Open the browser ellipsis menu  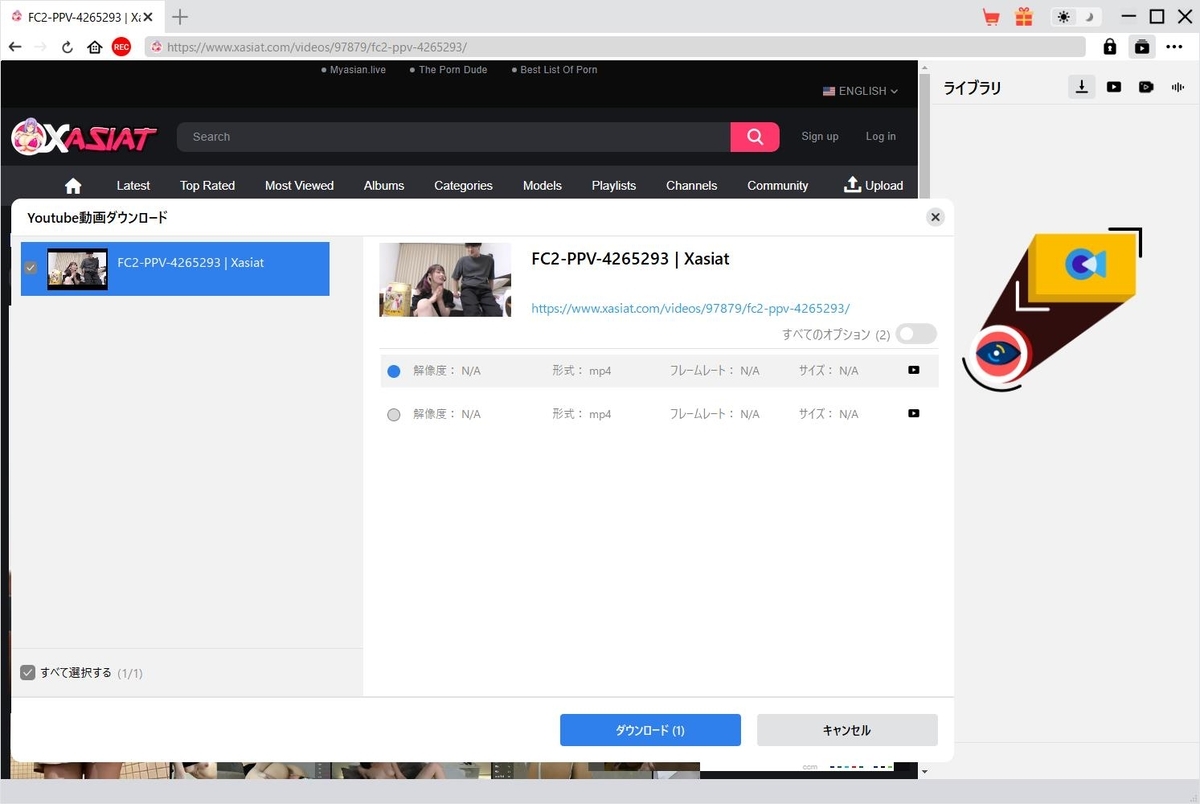pyautogui.click(x=1175, y=46)
